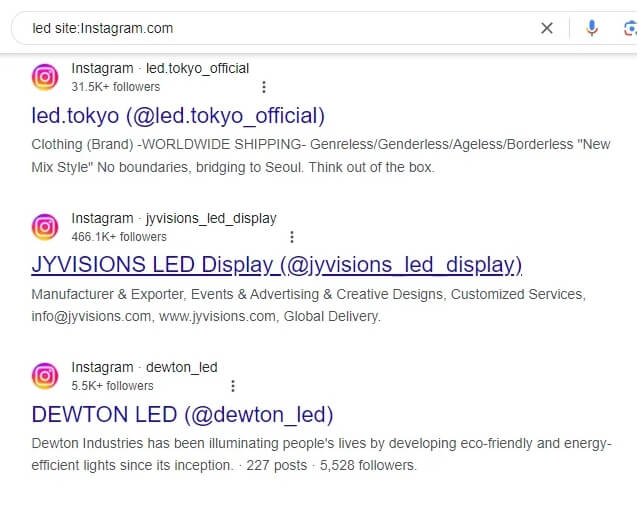Screen dimensions: 641x507
Task: Click Instagram favicon of dewton_led result
Action: pyautogui.click(x=45, y=376)
